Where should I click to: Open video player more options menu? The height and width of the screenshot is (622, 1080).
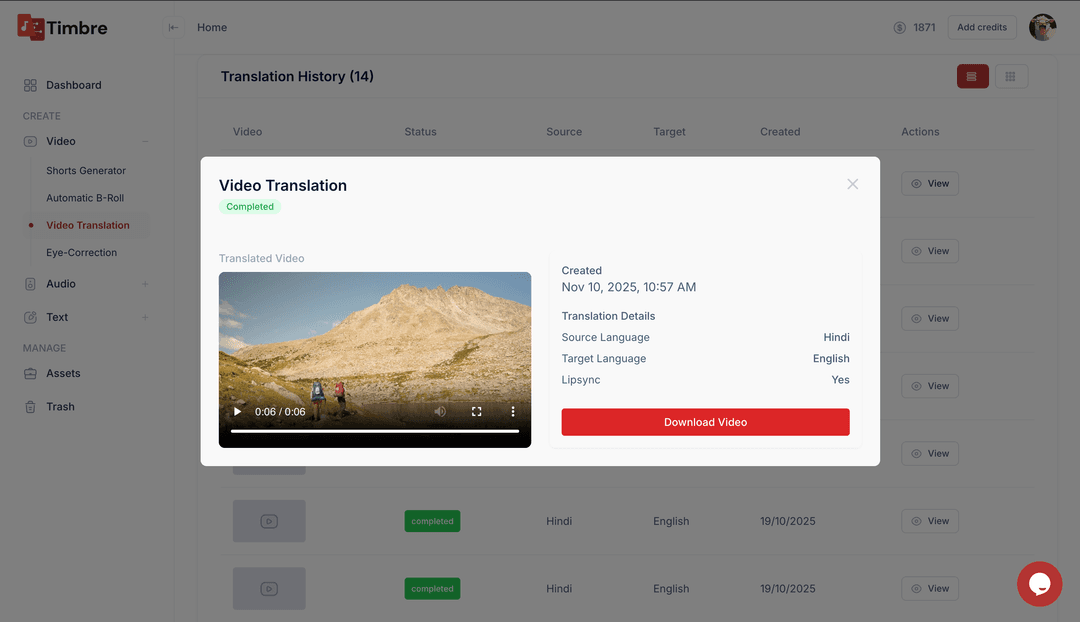coord(513,411)
